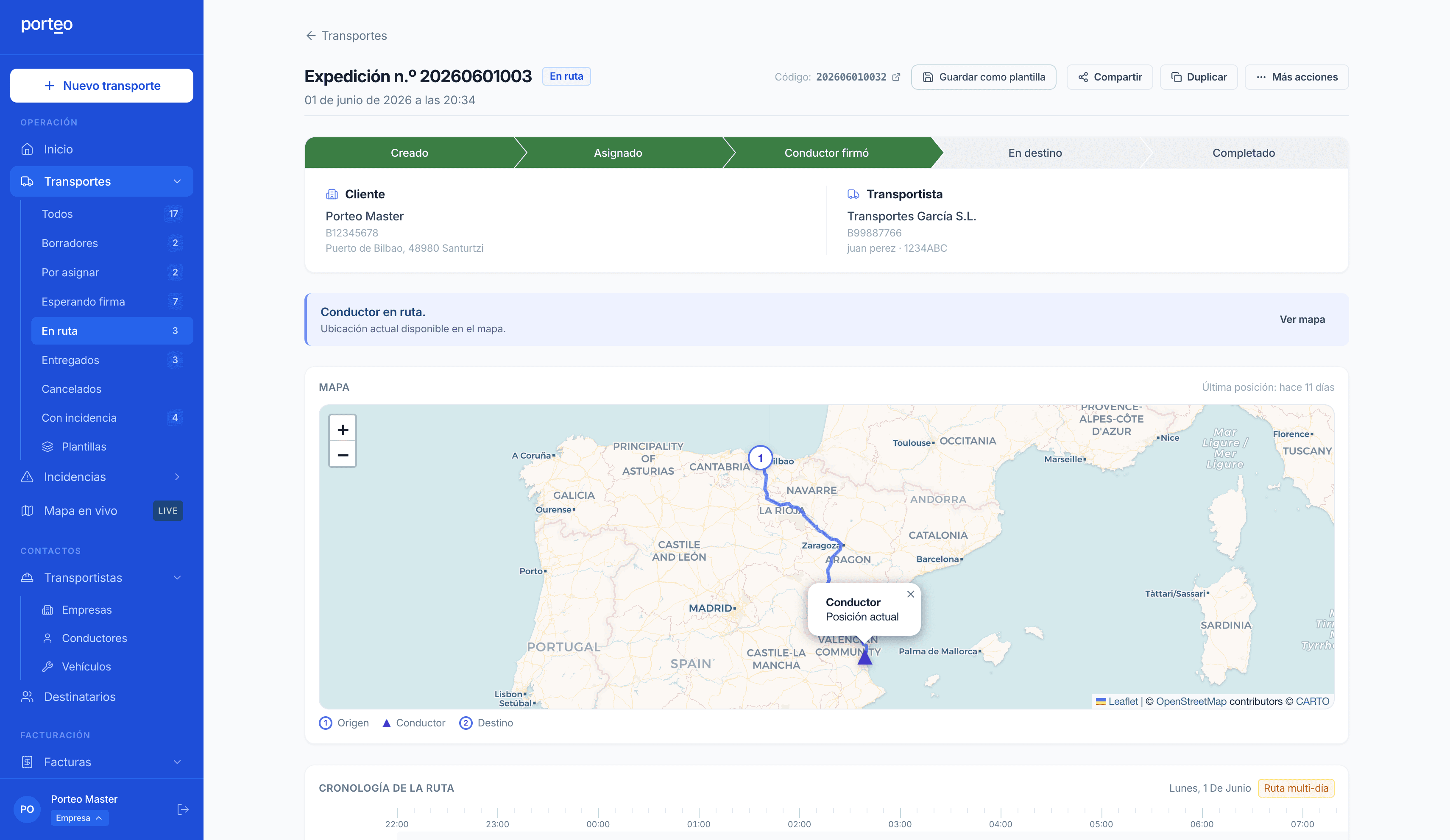
Task: Click the Vehículos wrench icon
Action: 48,666
